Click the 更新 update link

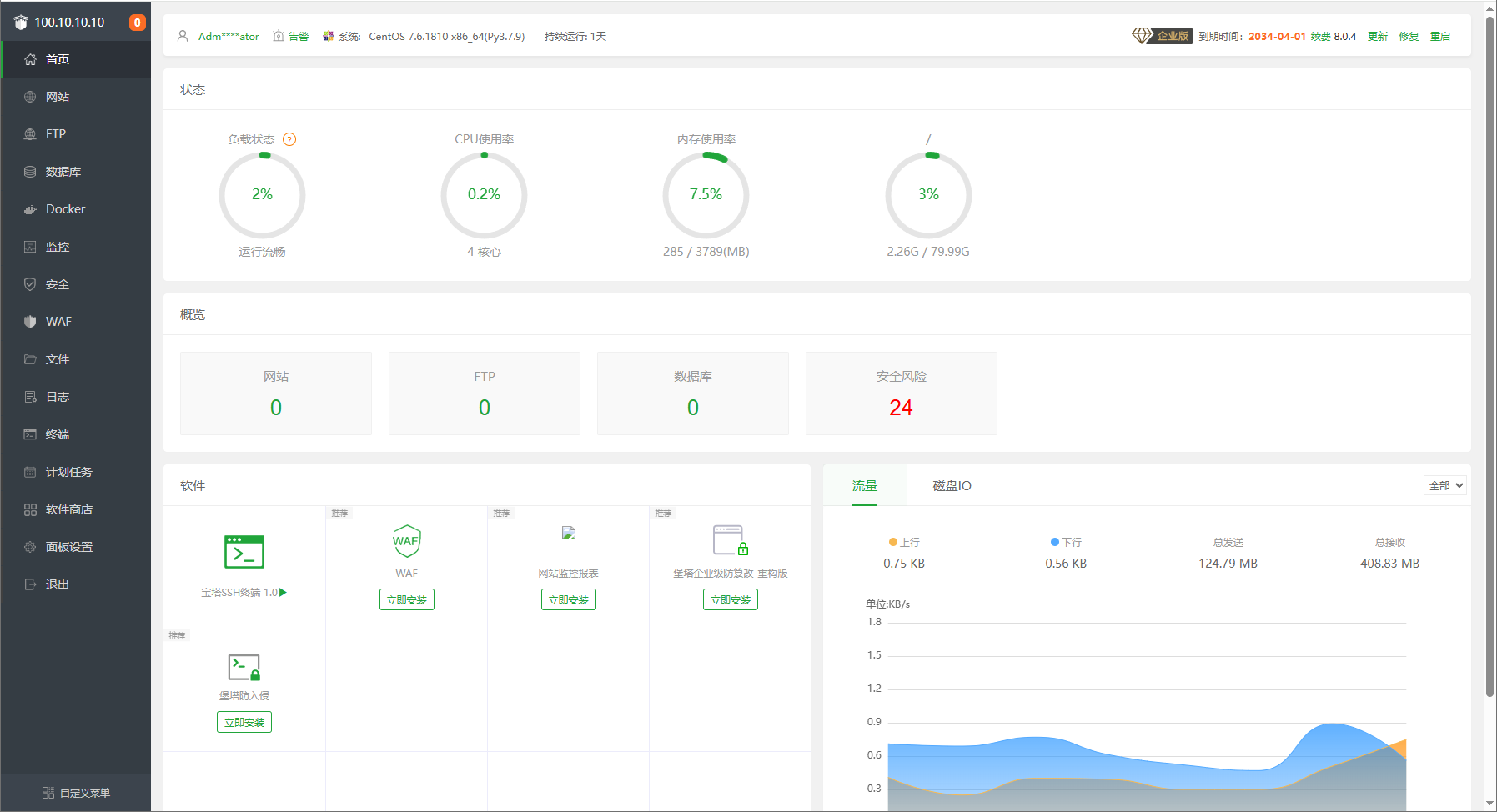click(1377, 36)
